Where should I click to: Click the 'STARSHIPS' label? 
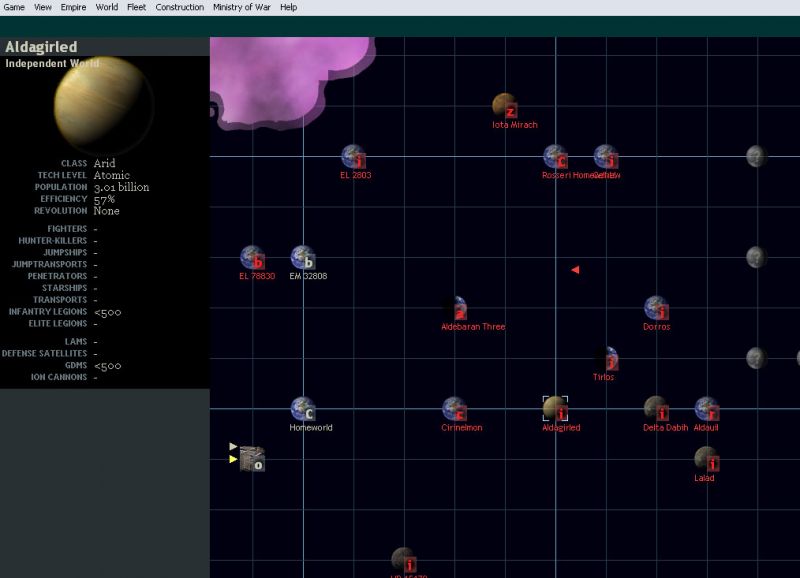tap(65, 288)
